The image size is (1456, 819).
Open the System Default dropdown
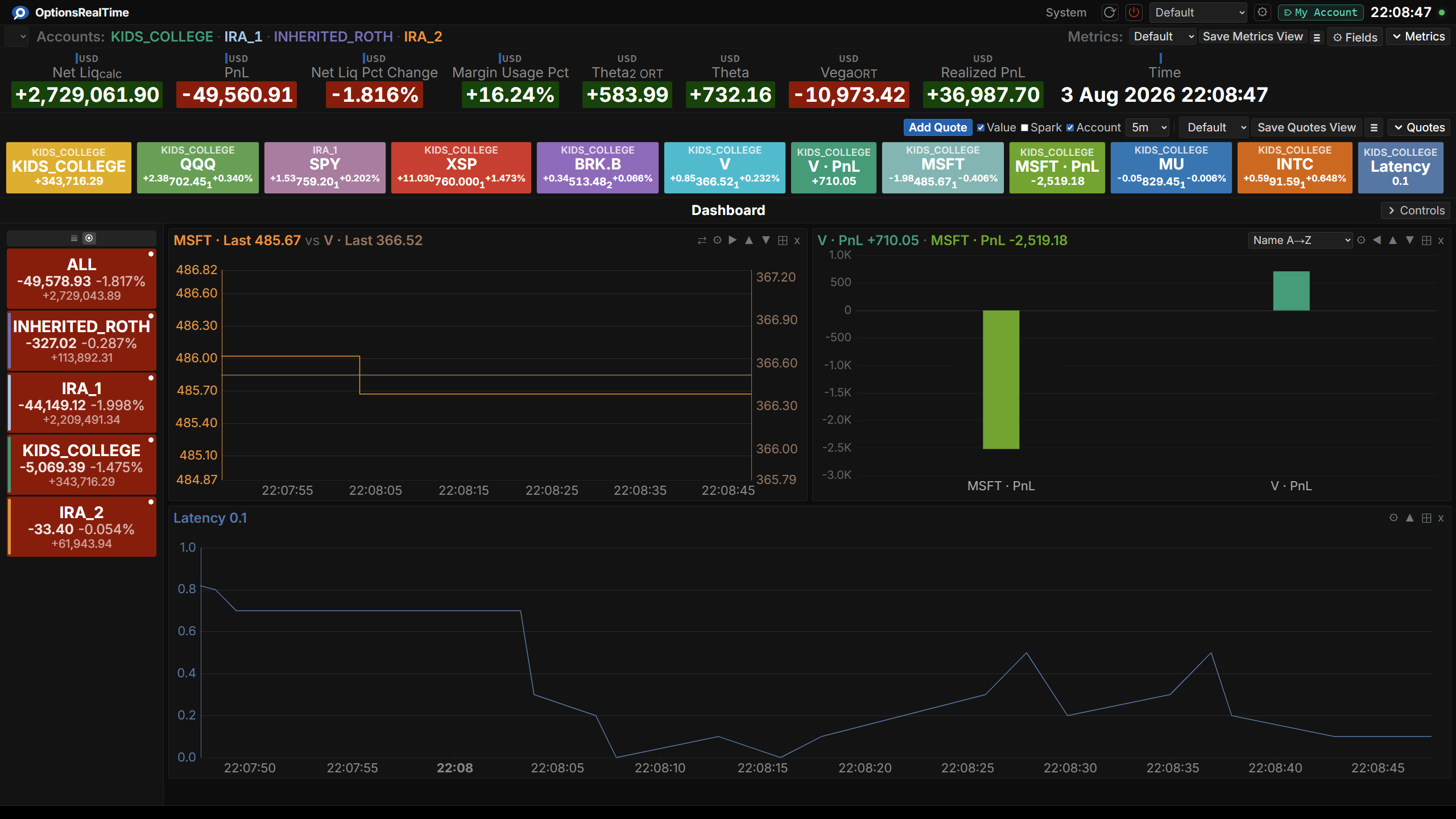(x=1198, y=13)
